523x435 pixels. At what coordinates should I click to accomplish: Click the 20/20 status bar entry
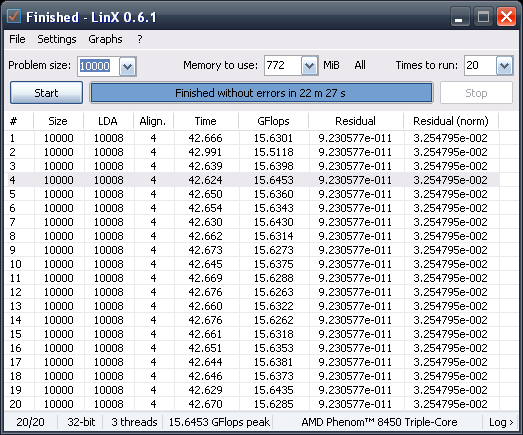tap(30, 422)
